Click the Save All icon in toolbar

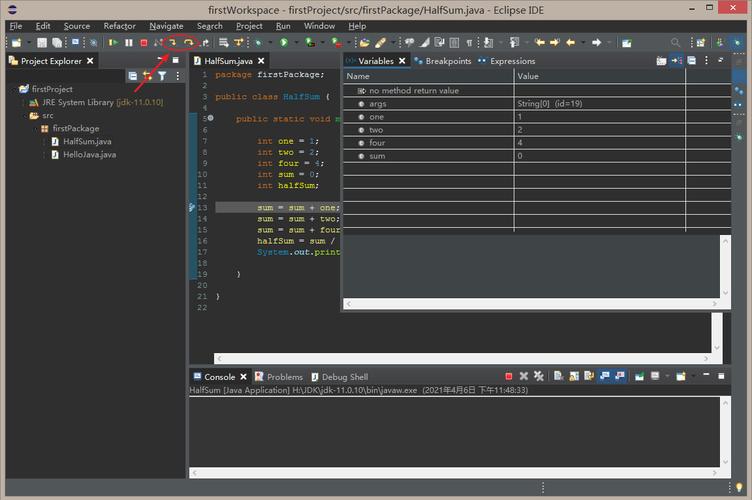pyautogui.click(x=57, y=43)
